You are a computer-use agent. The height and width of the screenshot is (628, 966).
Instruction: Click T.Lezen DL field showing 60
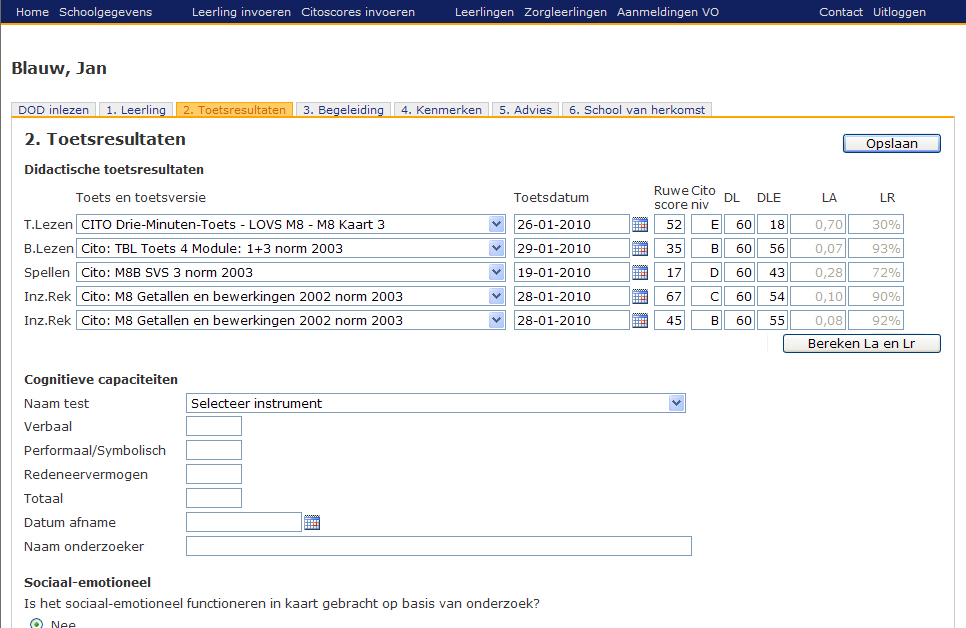739,224
